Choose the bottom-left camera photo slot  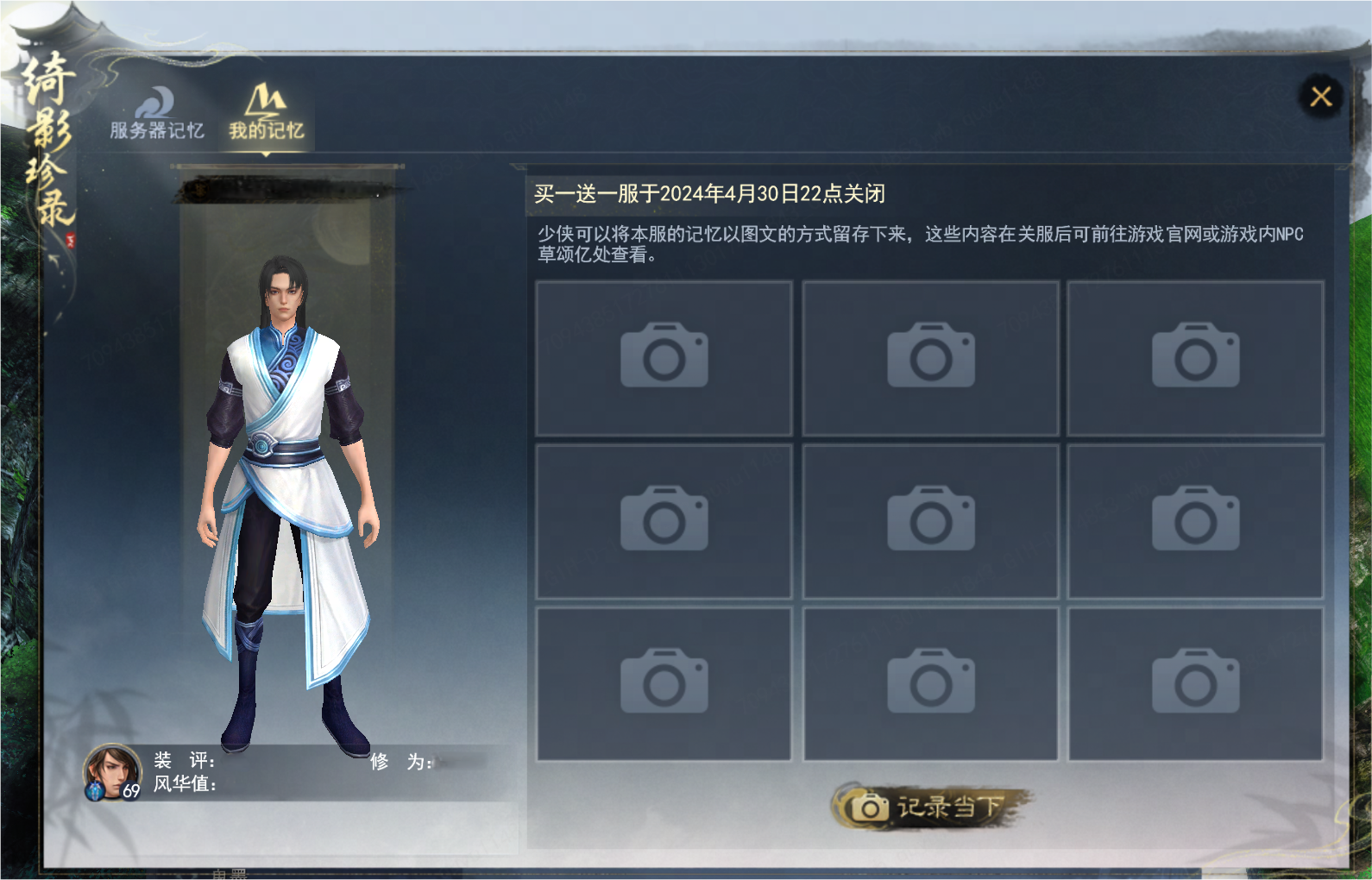pyautogui.click(x=664, y=684)
